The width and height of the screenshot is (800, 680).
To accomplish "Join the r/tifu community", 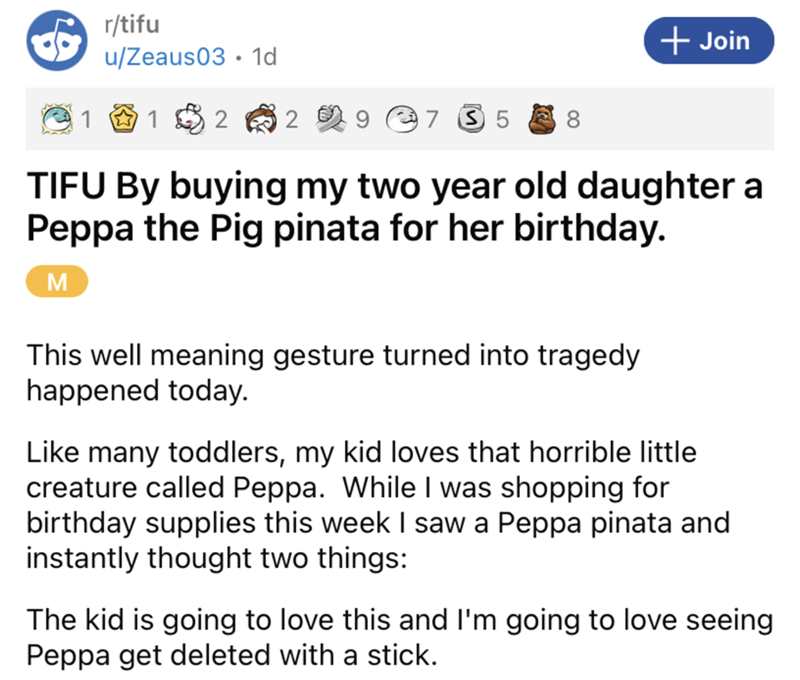I will (x=696, y=41).
